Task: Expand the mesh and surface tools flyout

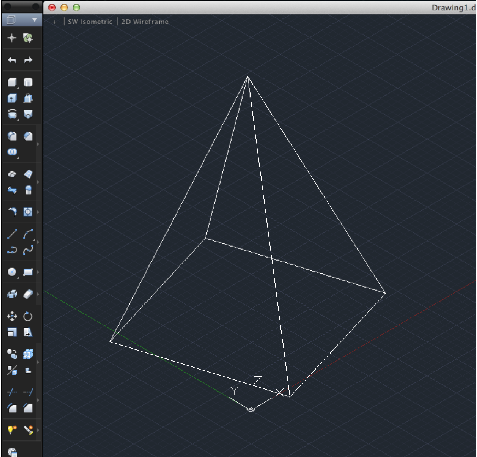Action: click(38, 182)
